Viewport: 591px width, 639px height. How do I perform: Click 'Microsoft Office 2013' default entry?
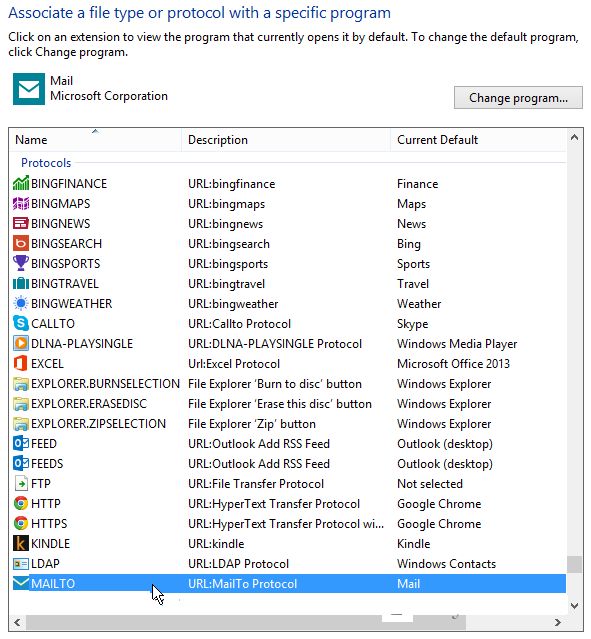453,364
